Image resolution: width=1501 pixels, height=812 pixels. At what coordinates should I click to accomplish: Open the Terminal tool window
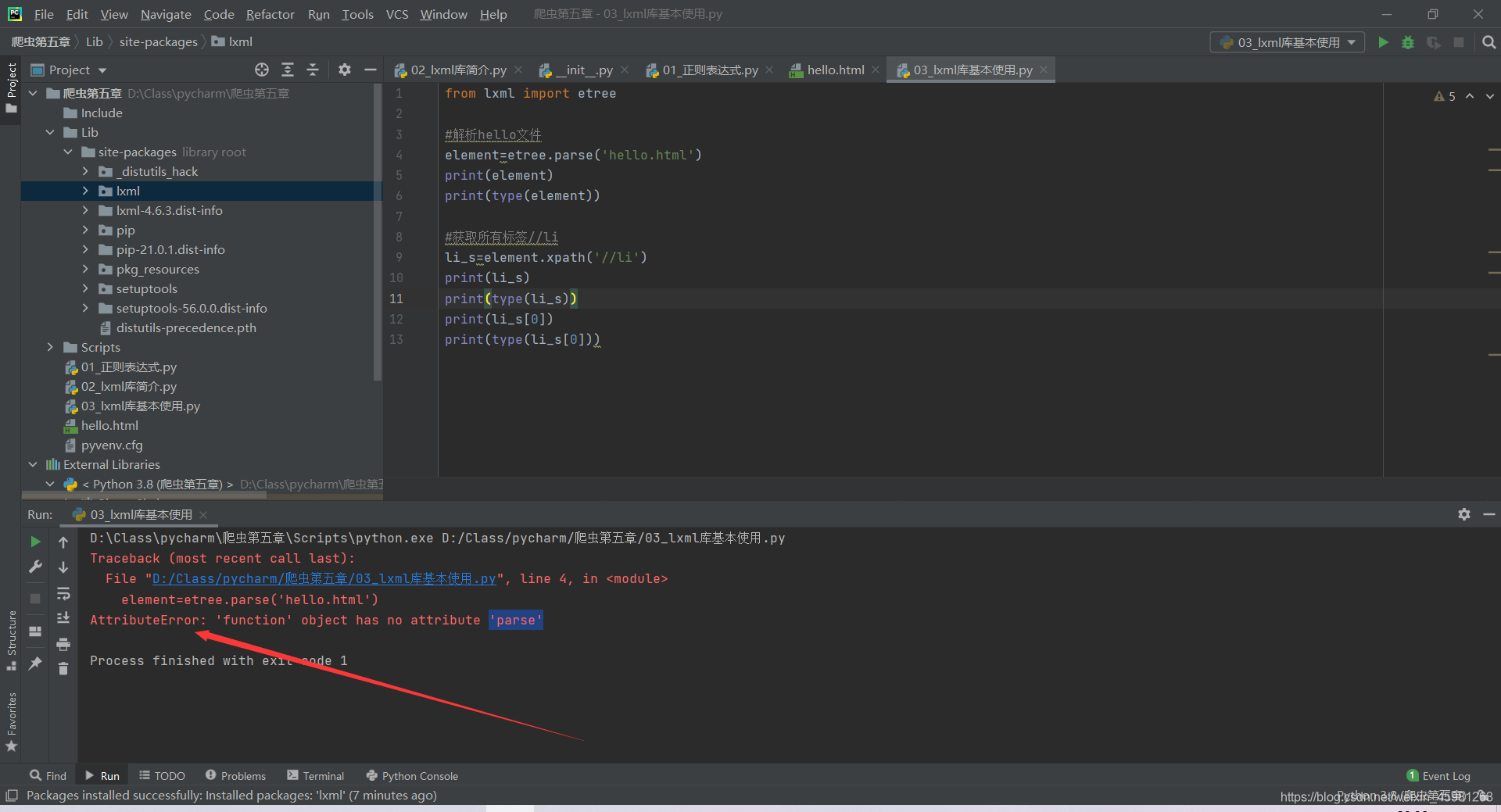315,775
